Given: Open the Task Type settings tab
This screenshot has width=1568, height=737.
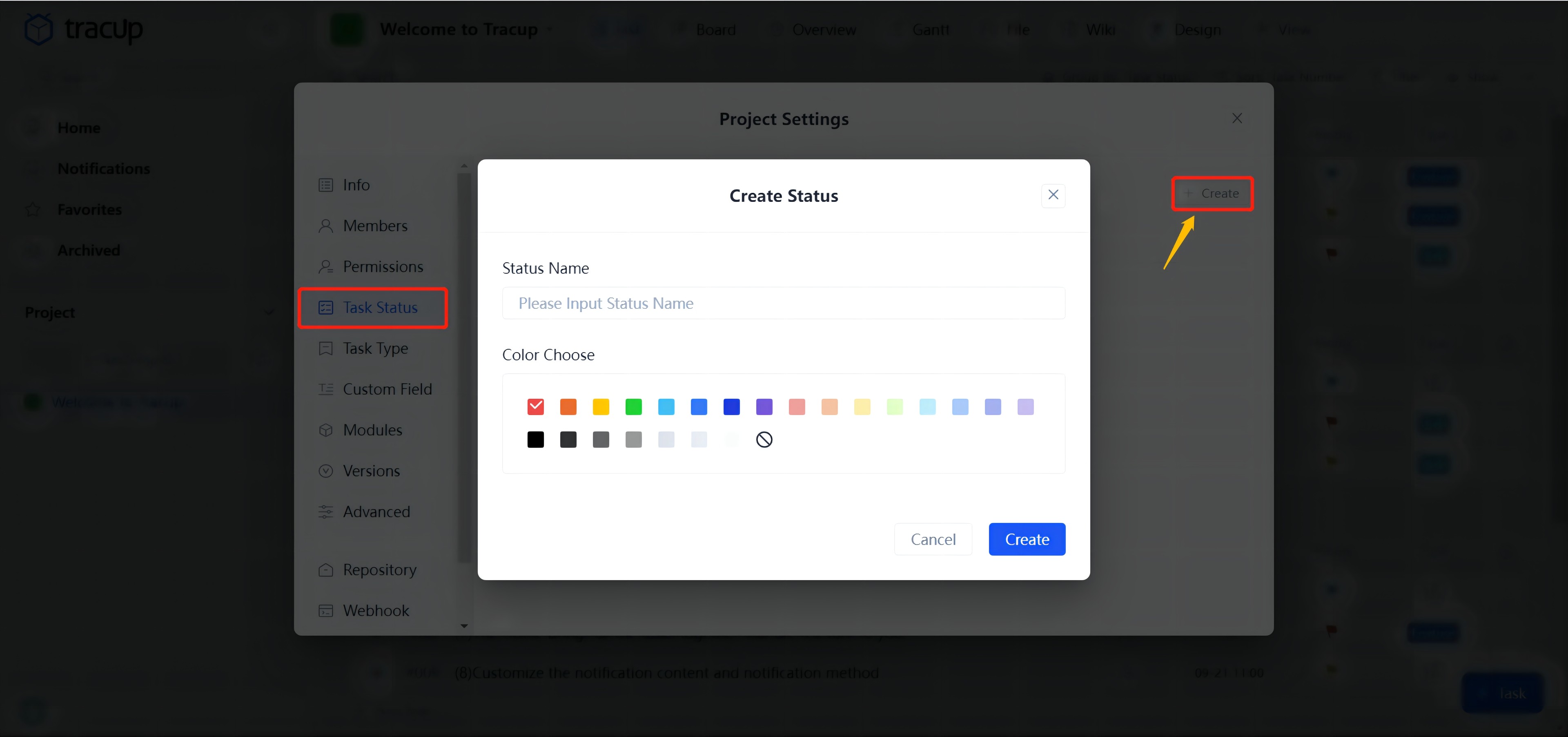Looking at the screenshot, I should click(375, 348).
